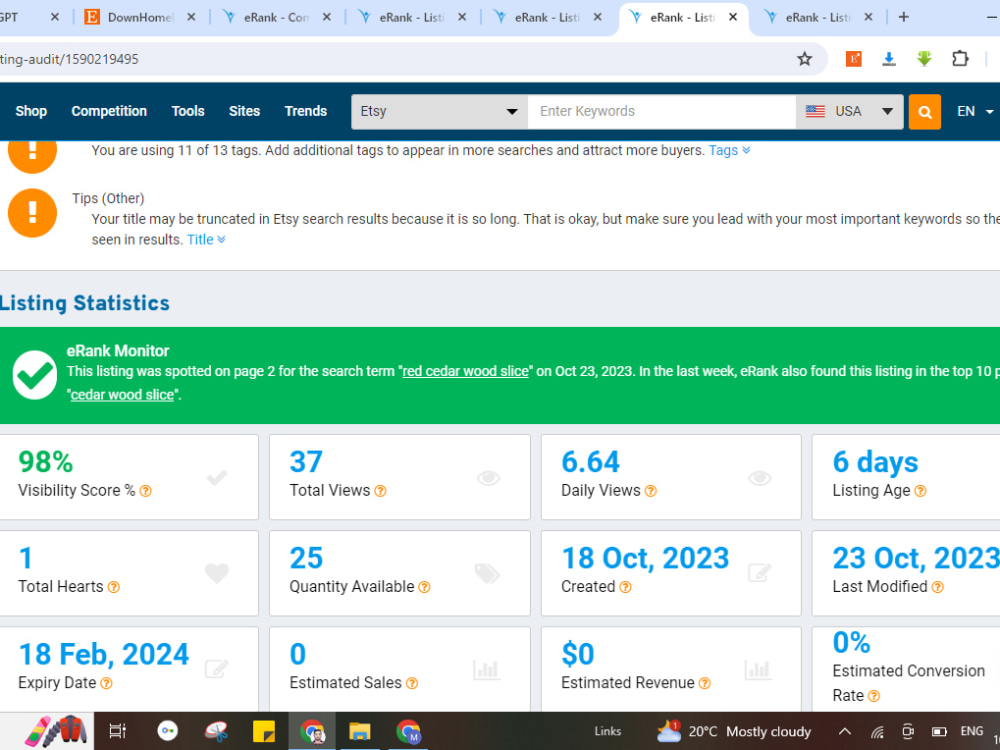Click the tag icon in Quantity Available card
1000x750 pixels.
pyautogui.click(x=487, y=573)
